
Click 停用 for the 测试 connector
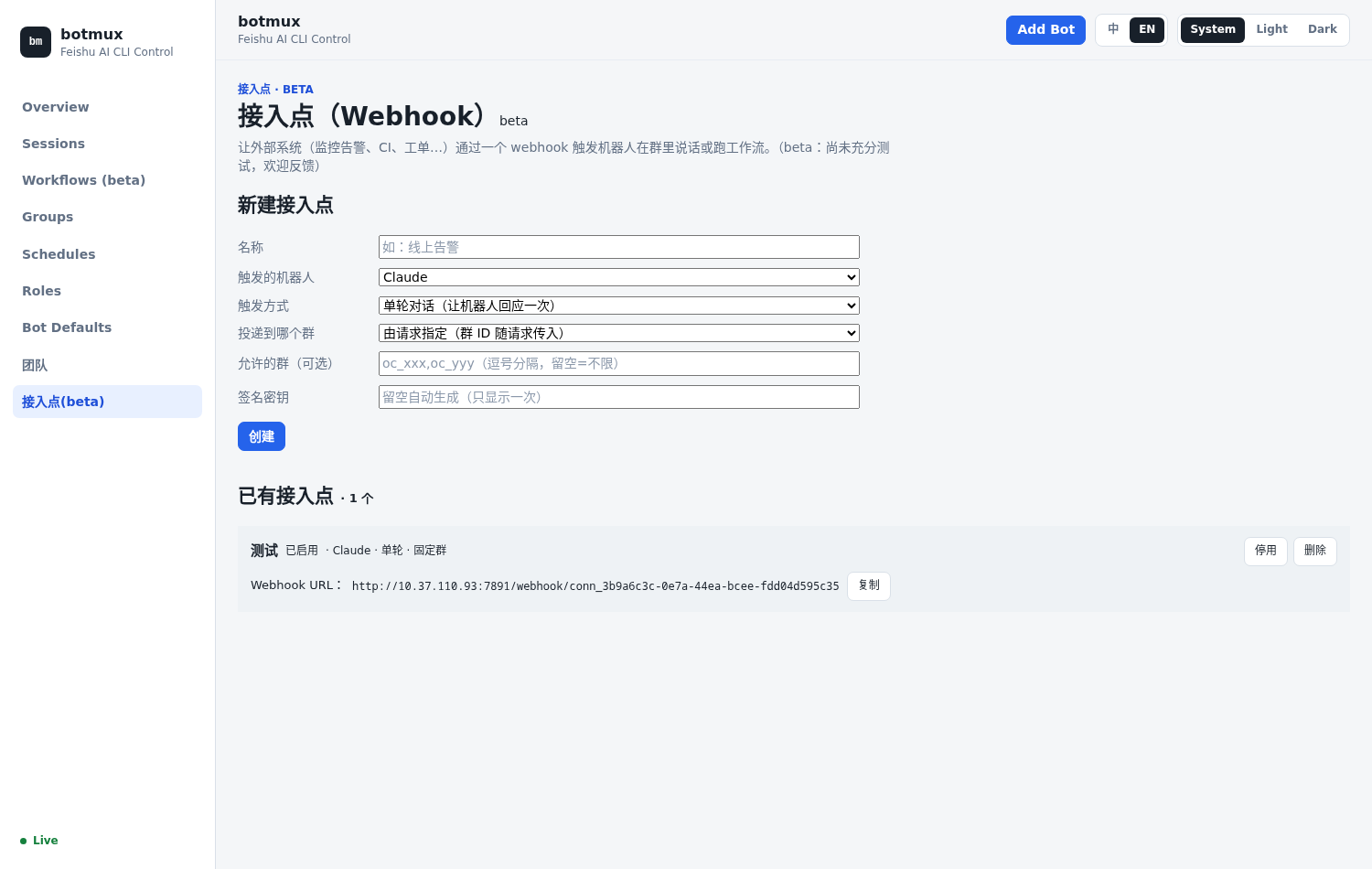[1266, 551]
